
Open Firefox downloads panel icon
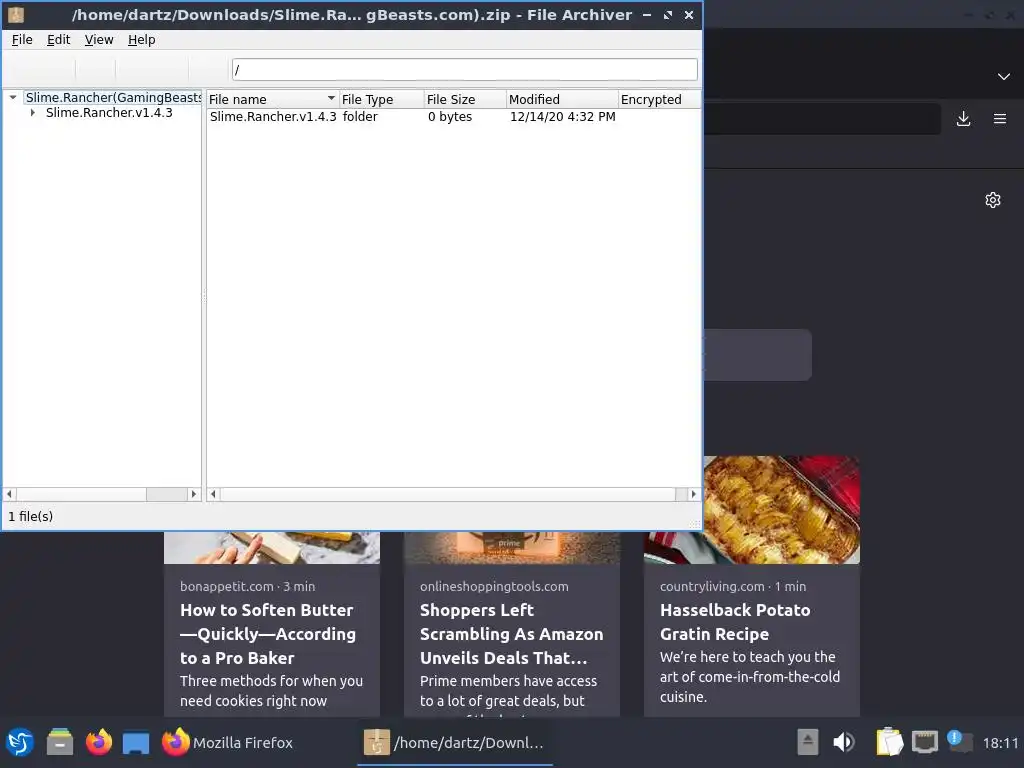point(963,119)
